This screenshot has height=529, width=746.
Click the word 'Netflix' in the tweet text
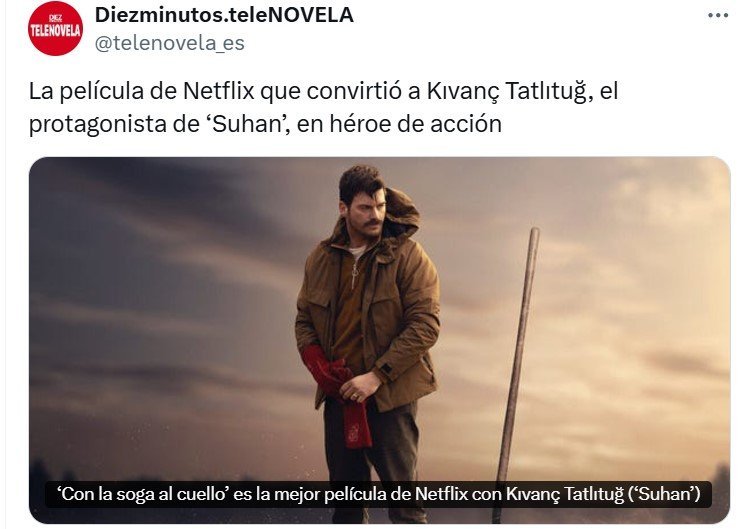tap(218, 91)
